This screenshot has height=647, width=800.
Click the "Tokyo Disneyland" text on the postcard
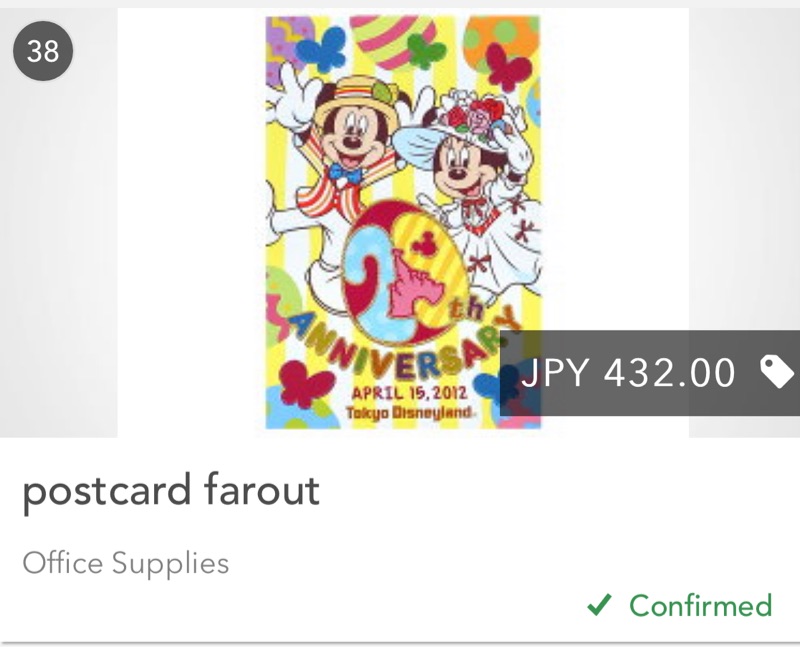[x=403, y=413]
